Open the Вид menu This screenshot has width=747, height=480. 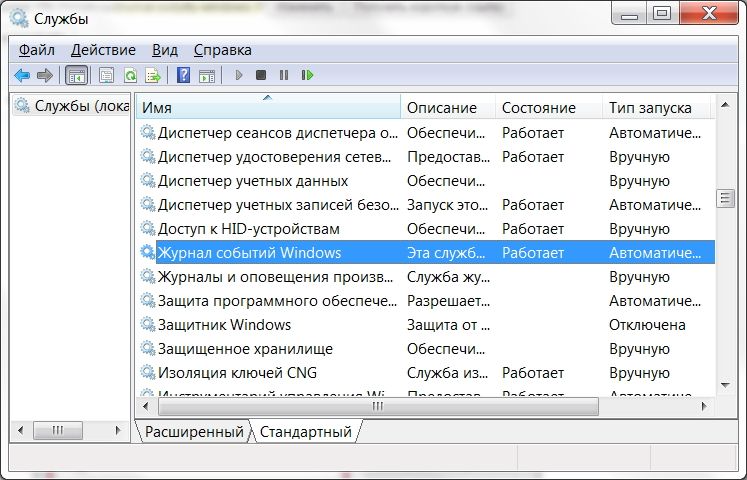pyautogui.click(x=165, y=50)
